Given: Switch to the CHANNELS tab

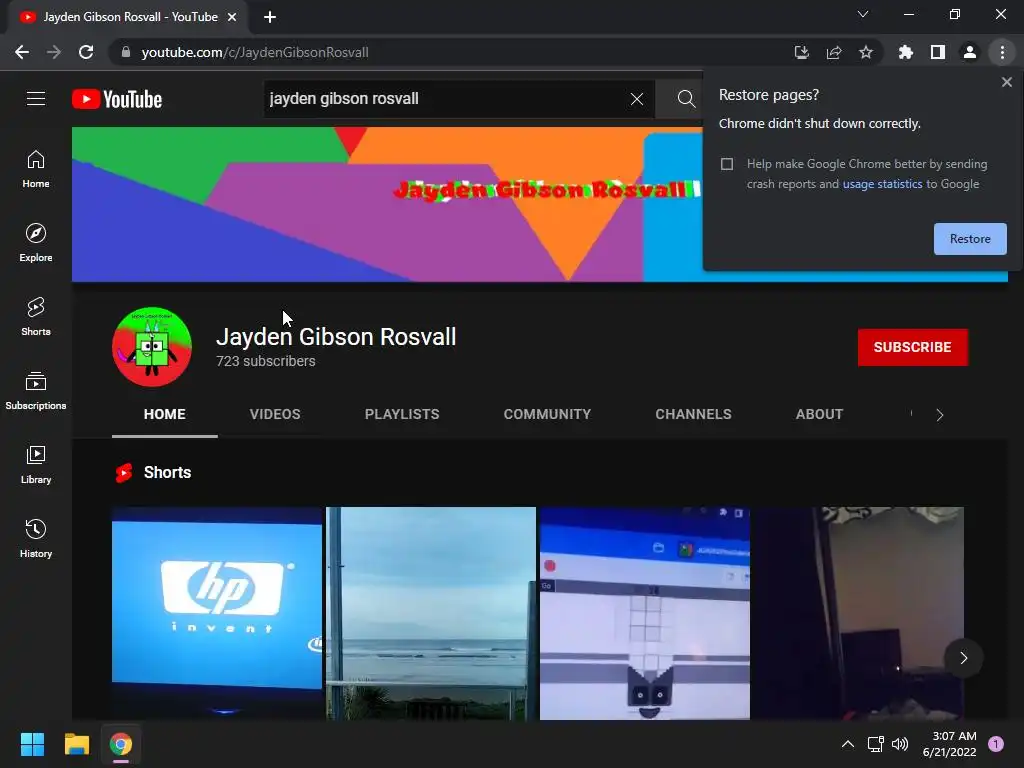Looking at the screenshot, I should click(x=694, y=414).
